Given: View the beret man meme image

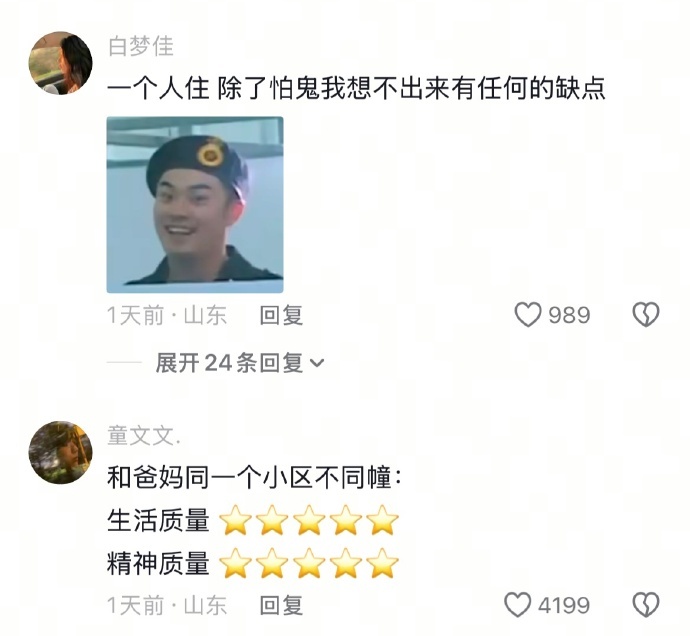Looking at the screenshot, I should point(195,205).
